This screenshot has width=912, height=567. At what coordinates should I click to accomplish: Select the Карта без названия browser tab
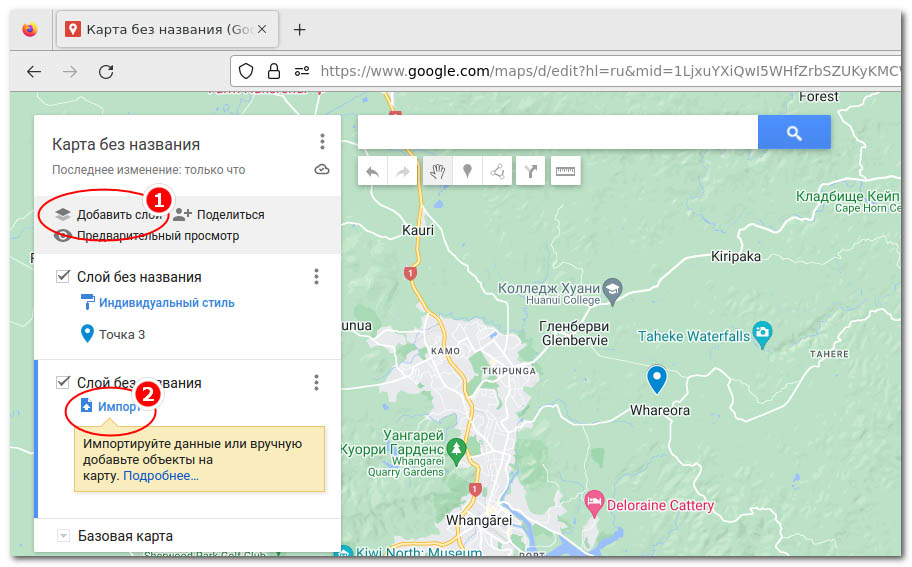point(168,29)
